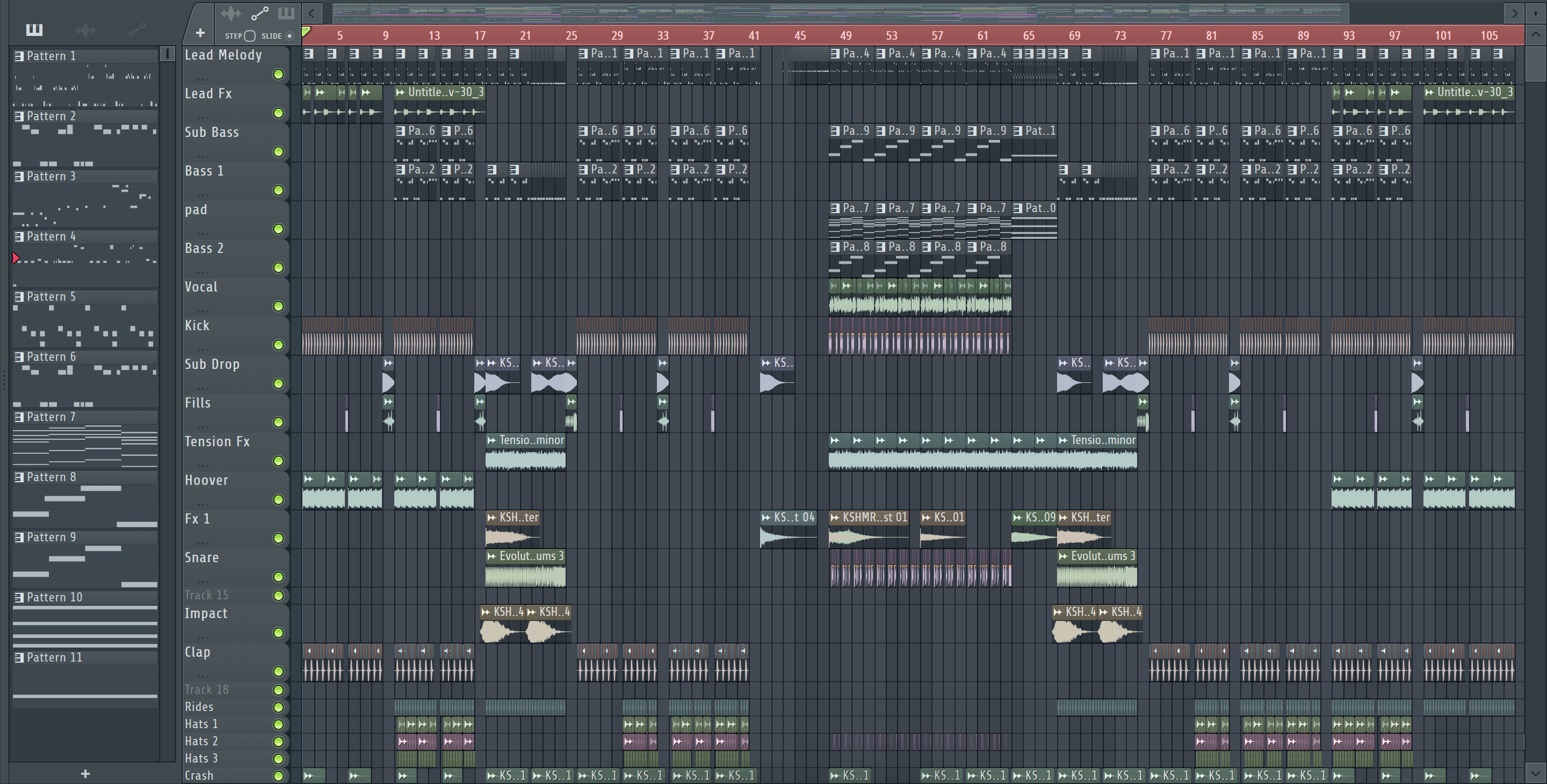Click the audio icon on the first Untitle..v-30_3 clip

[x=401, y=92]
